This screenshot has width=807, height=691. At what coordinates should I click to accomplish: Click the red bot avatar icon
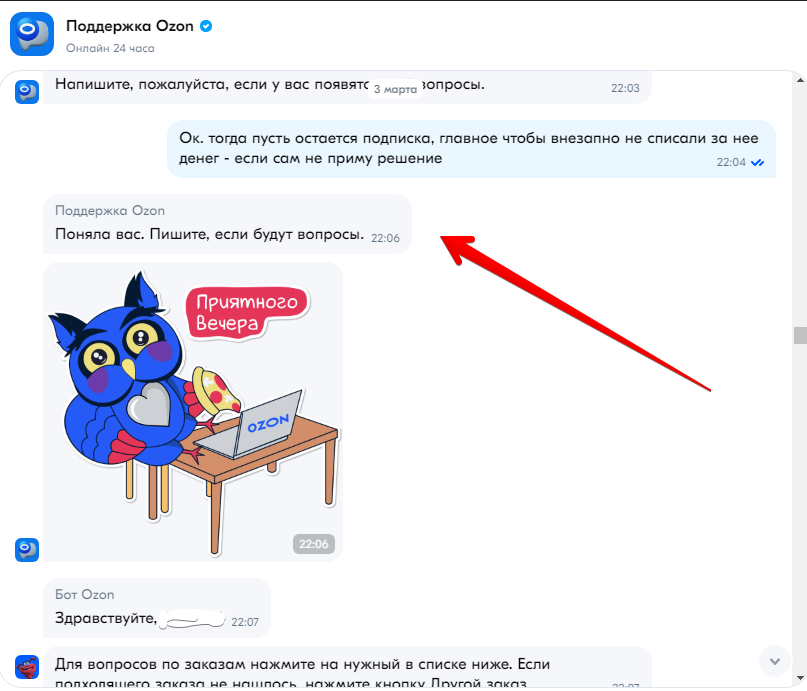click(x=27, y=667)
